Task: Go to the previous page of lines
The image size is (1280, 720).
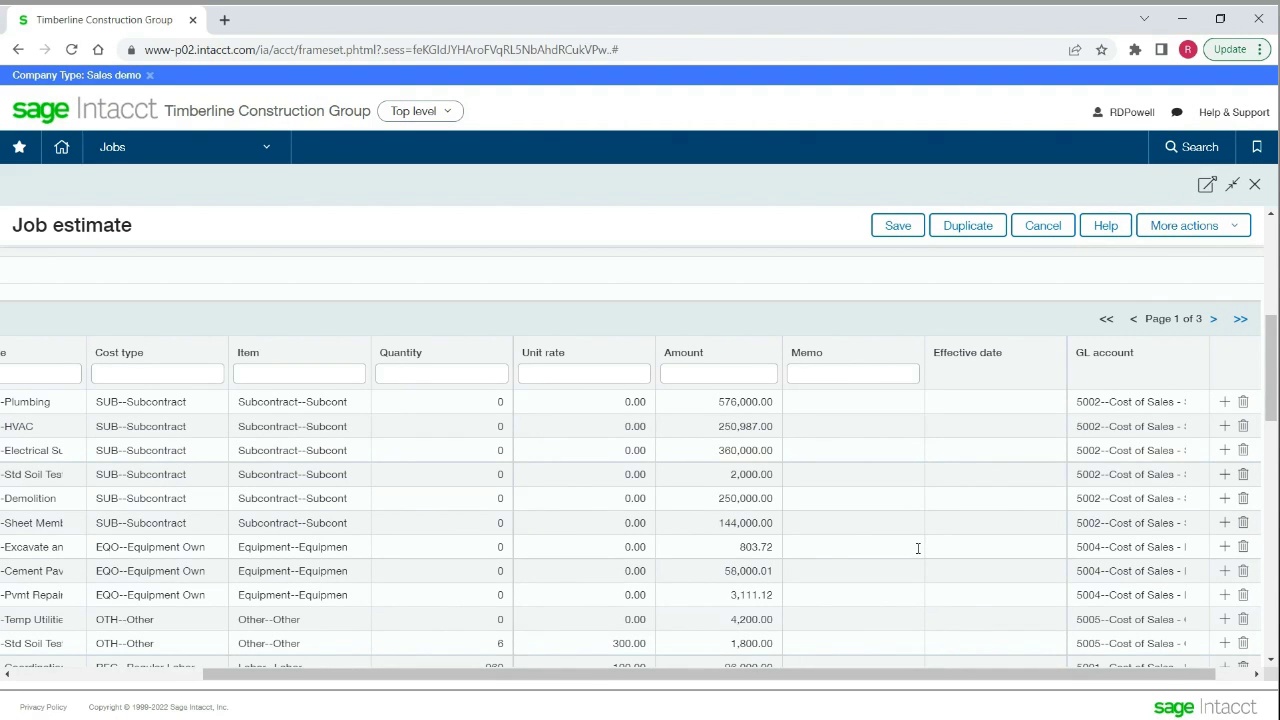Action: [1133, 319]
